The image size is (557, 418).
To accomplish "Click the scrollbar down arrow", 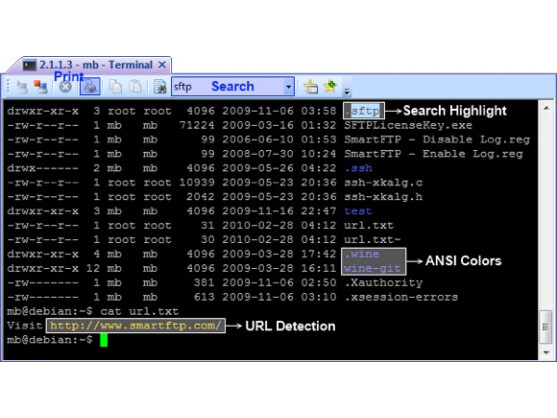I will coord(546,352).
